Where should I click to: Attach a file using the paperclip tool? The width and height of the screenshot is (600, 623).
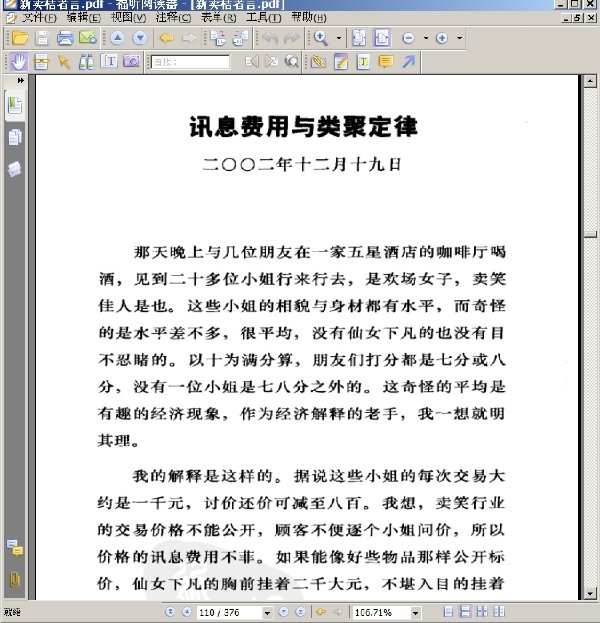pos(318,62)
